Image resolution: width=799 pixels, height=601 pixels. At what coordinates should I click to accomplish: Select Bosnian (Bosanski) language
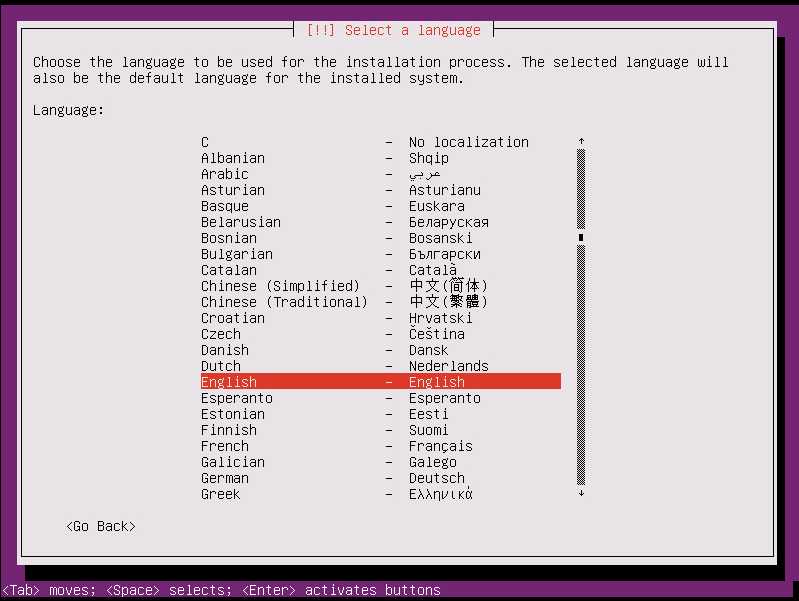(x=381, y=238)
